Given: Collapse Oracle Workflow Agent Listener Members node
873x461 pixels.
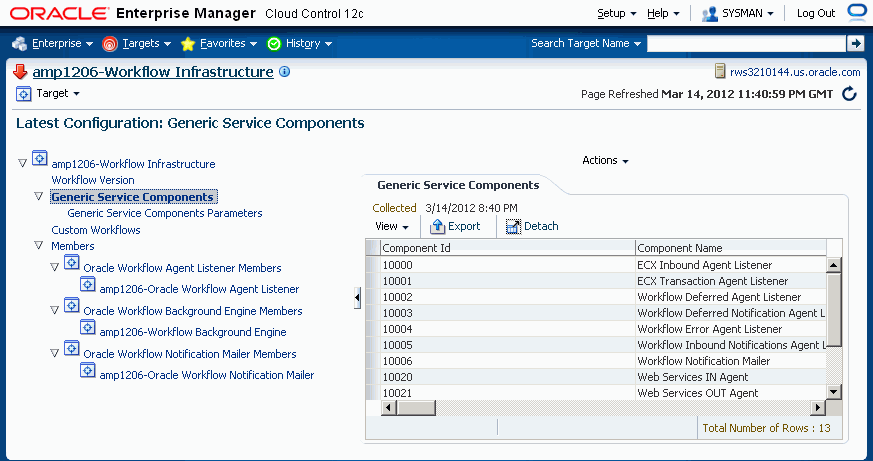Looking at the screenshot, I should pyautogui.click(x=55, y=267).
